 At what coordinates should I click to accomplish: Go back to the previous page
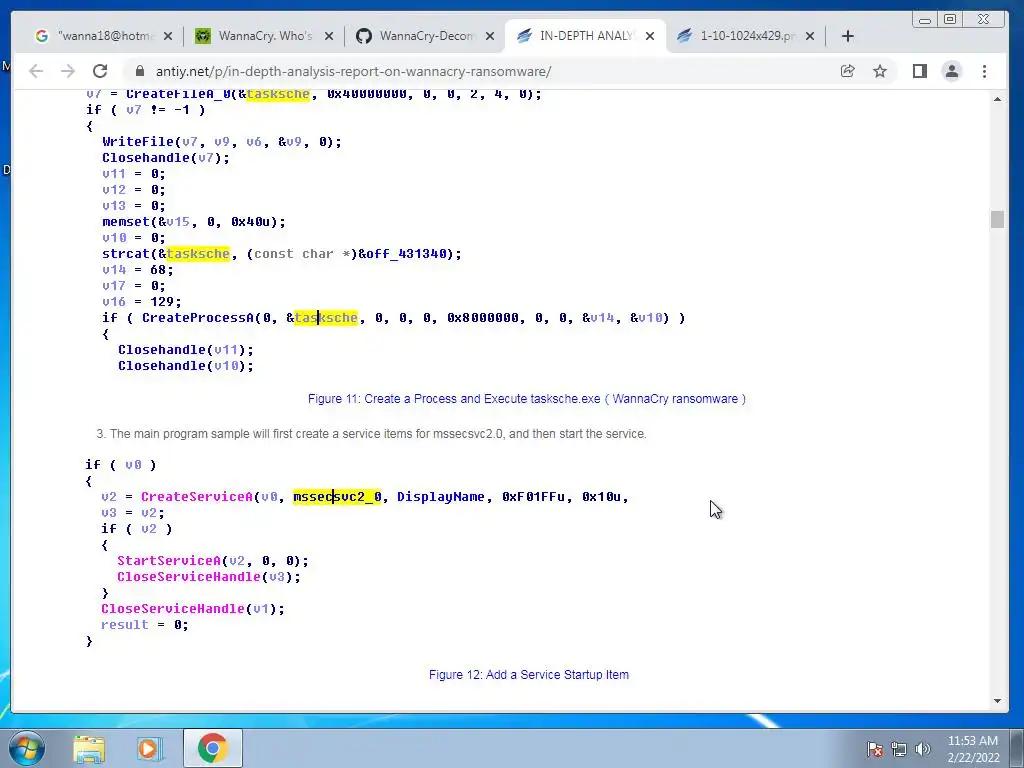click(36, 71)
